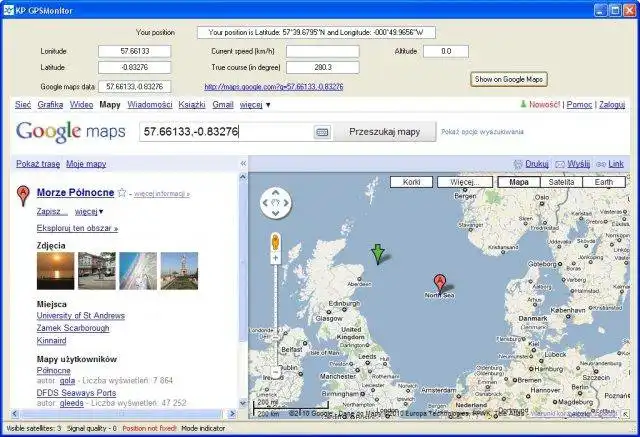The width and height of the screenshot is (640, 437).
Task: Click the Drukuj print link
Action: 536,164
